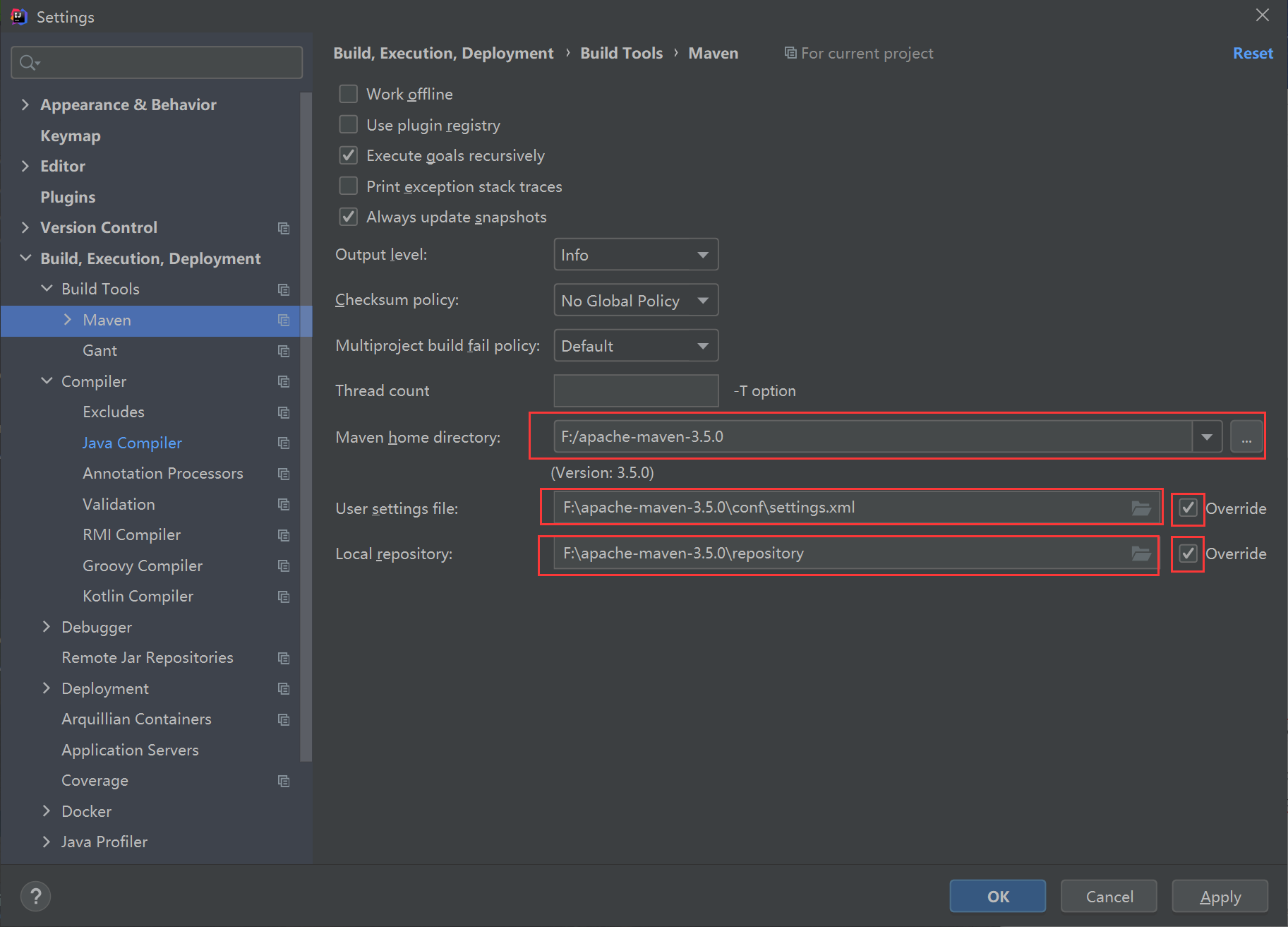
Task: Collapse the Compiler node
Action: click(47, 381)
